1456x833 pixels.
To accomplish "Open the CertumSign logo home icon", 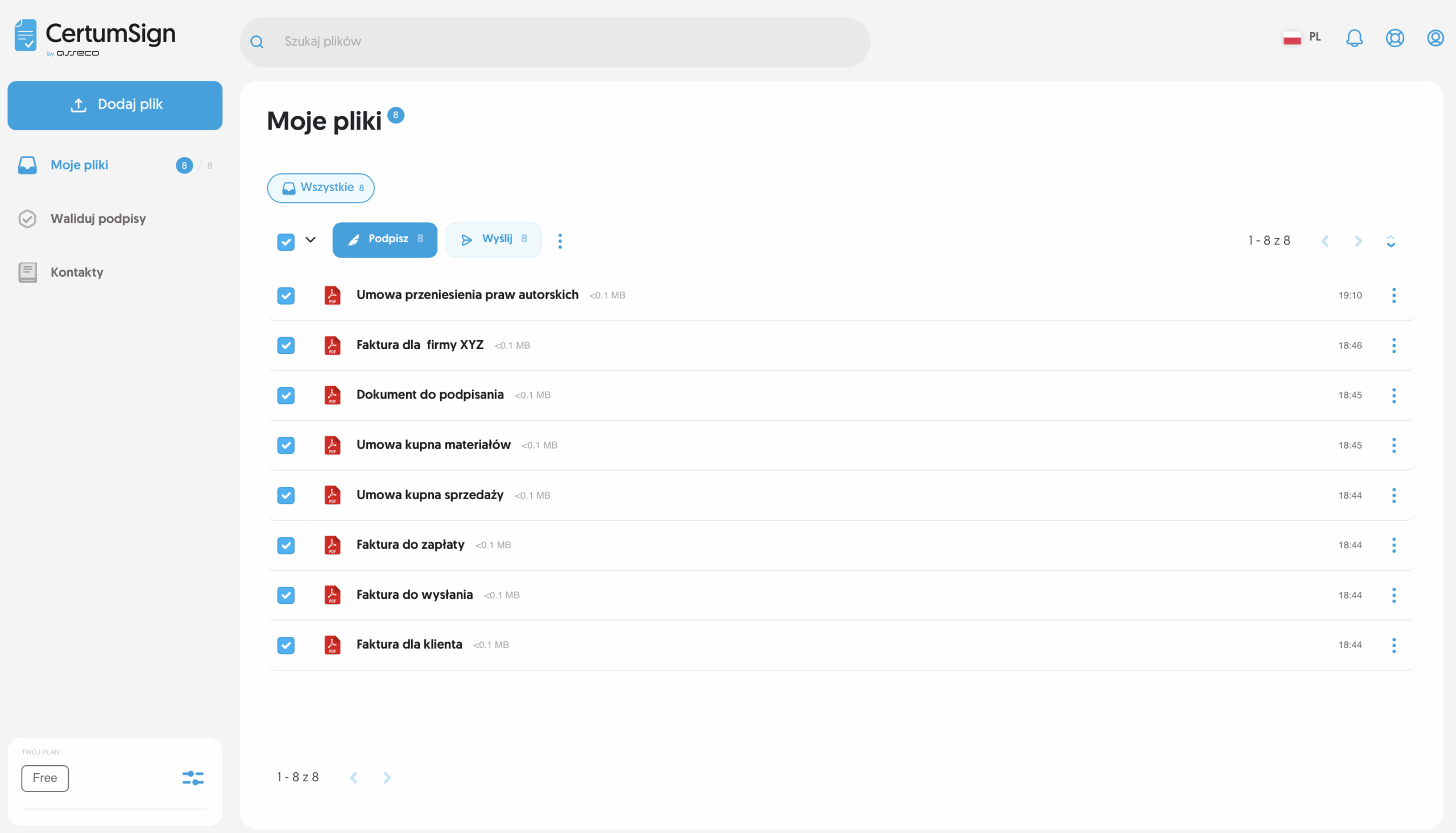I will (x=26, y=36).
